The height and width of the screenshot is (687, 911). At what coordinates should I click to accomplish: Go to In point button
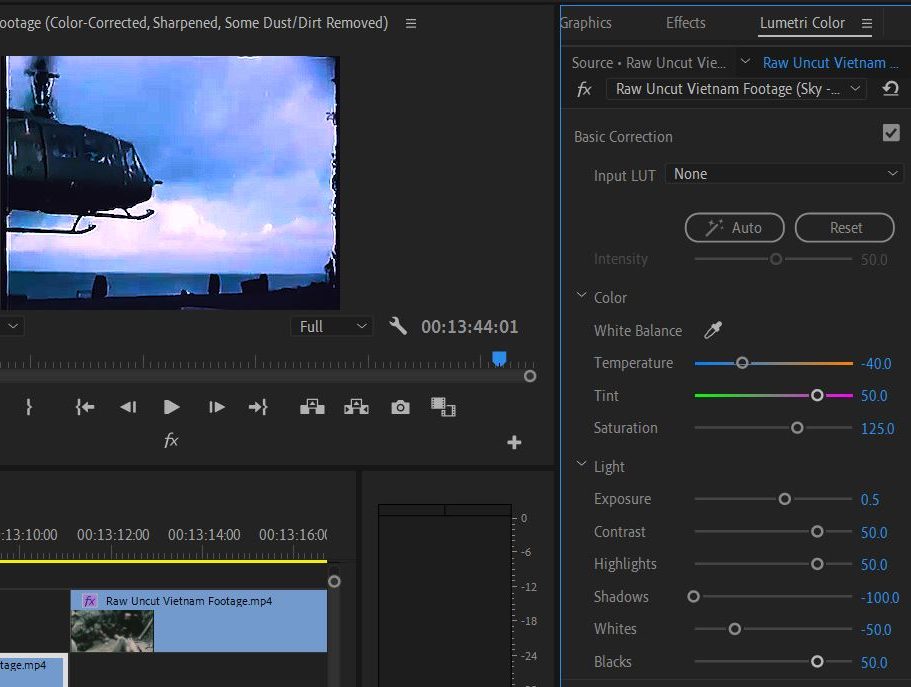(x=85, y=407)
